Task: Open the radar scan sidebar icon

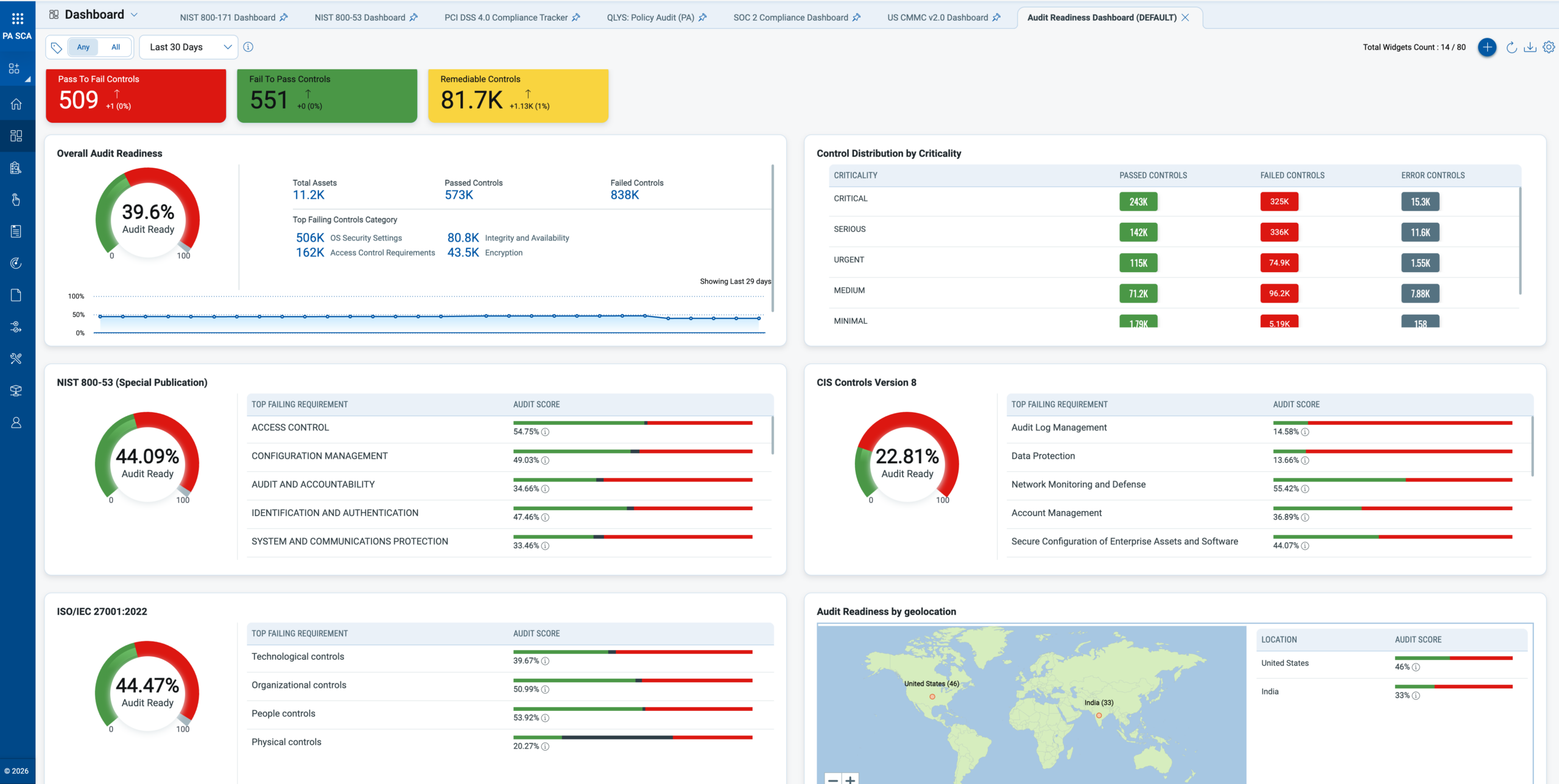Action: [16, 263]
